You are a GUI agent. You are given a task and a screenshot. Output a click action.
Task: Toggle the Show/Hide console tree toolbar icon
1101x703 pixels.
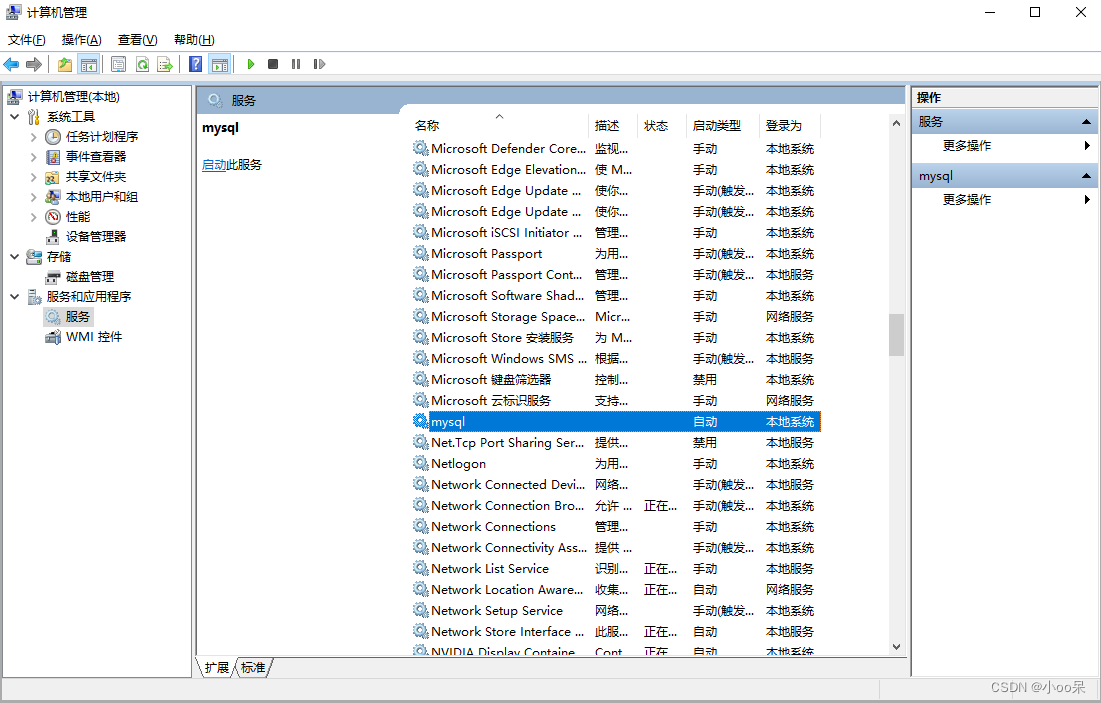[88, 65]
